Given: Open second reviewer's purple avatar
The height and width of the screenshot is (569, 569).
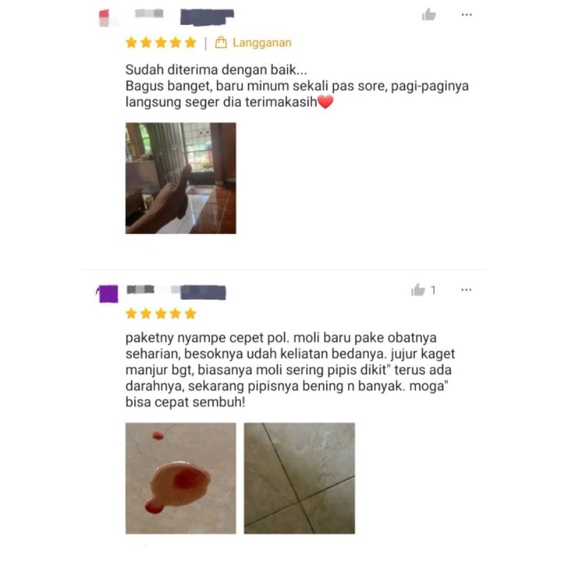Looking at the screenshot, I should click(x=107, y=294).
